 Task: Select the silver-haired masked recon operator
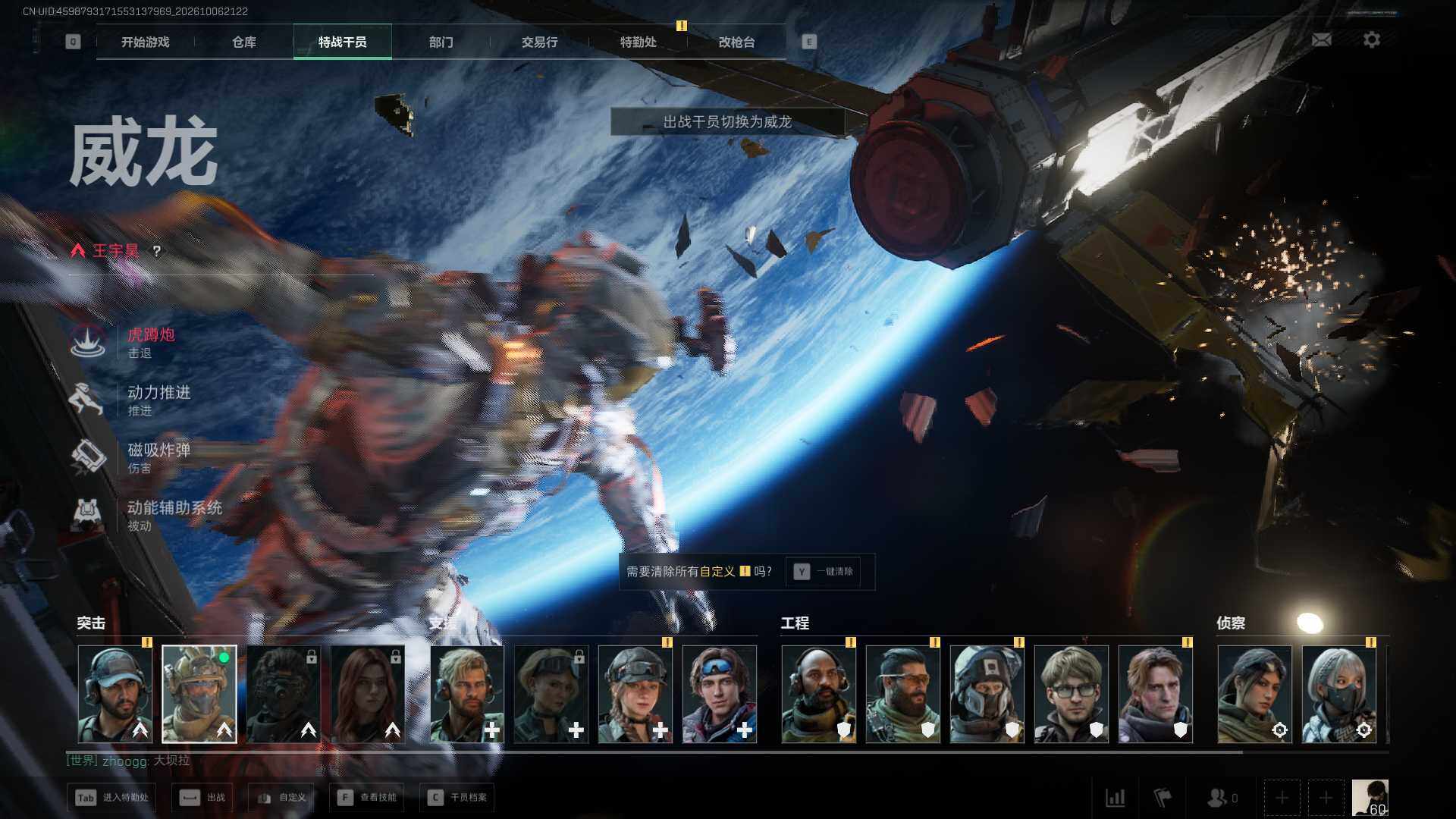click(x=1339, y=694)
